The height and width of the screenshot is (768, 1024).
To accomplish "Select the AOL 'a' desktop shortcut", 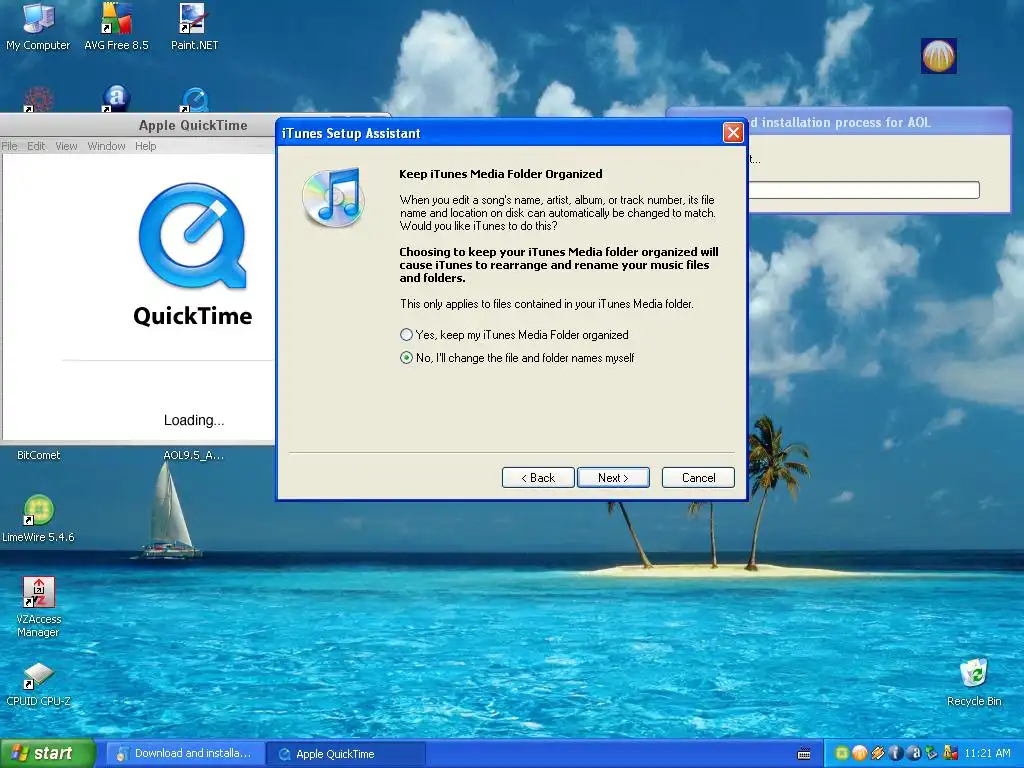I will pyautogui.click(x=116, y=99).
